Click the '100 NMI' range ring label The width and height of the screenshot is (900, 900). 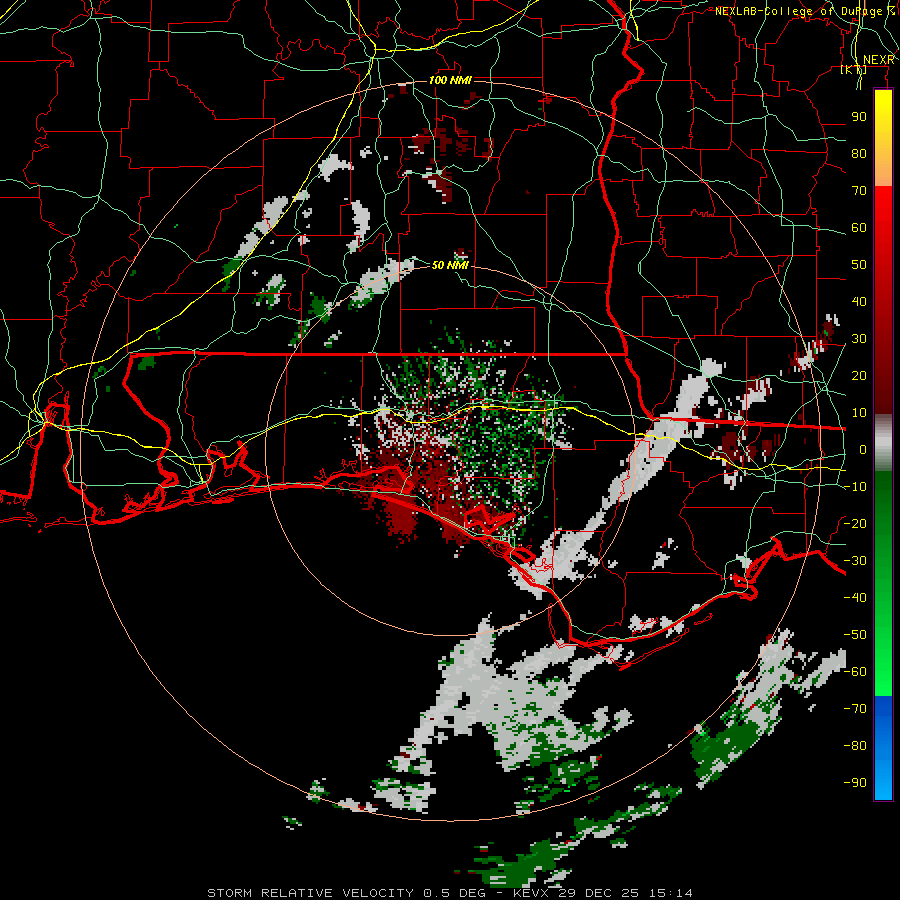(450, 80)
